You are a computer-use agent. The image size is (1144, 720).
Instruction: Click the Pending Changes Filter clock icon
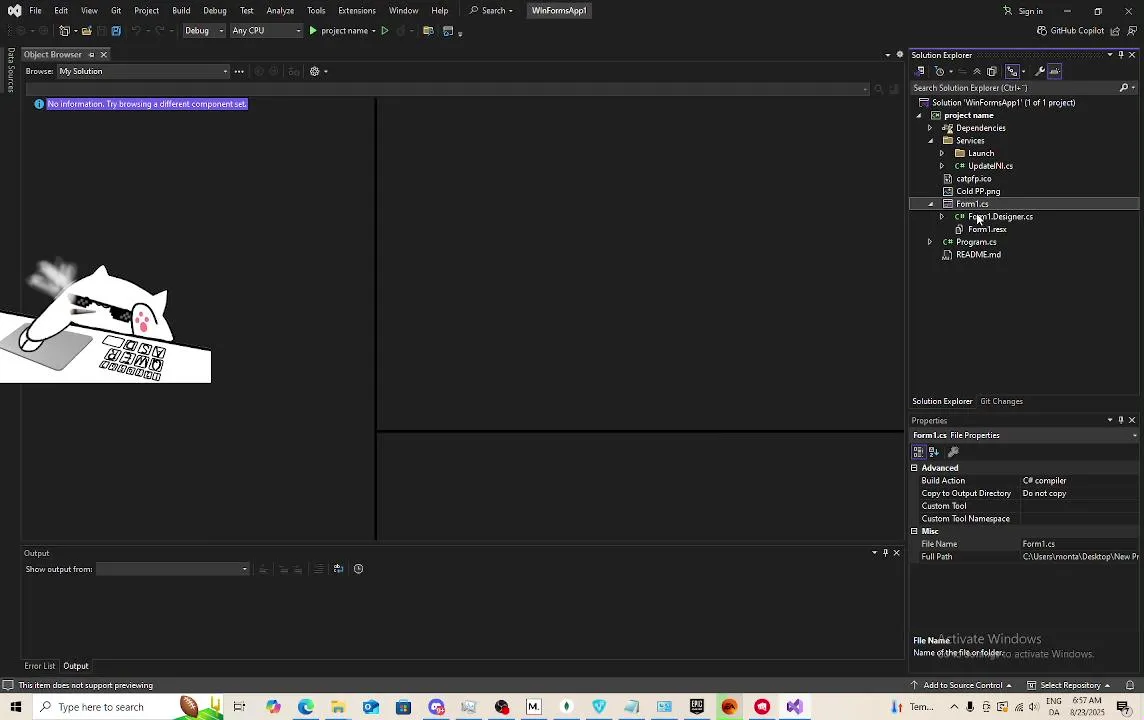[x=940, y=71]
